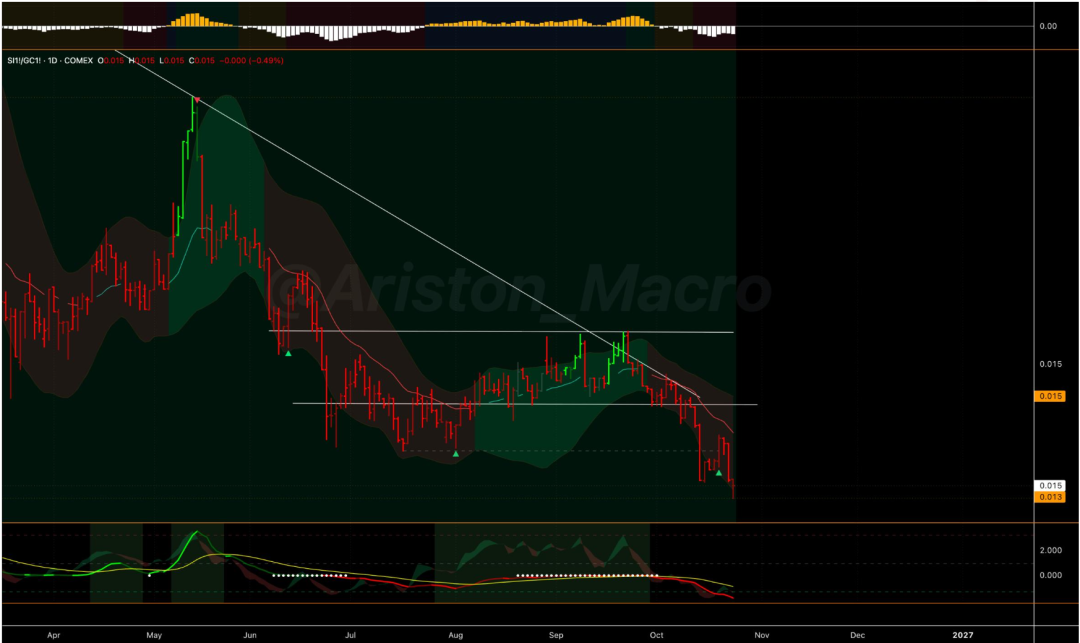Viewport: 1080px width, 643px height.
Task: Select the descending diagonal trendline
Action: point(406,224)
